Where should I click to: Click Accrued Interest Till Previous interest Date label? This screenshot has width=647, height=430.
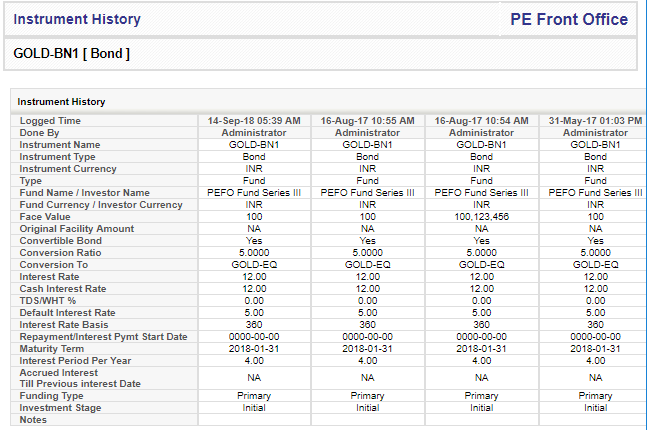tap(80, 378)
